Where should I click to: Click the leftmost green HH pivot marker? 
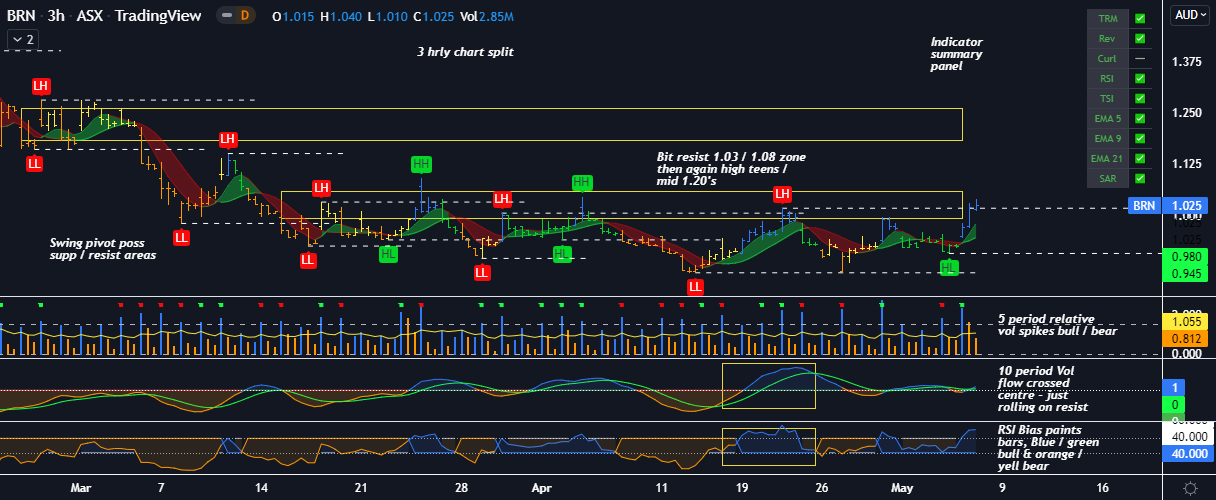pos(421,164)
